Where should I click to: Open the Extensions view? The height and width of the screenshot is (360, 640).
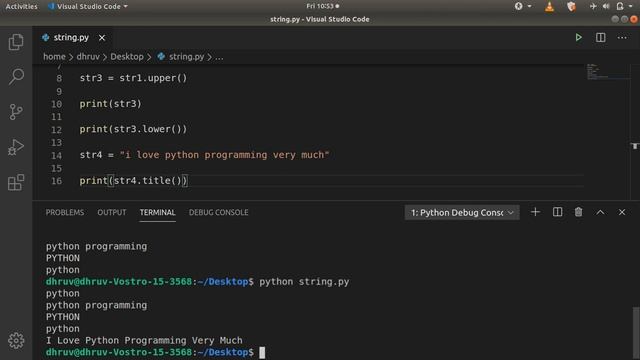click(16, 182)
